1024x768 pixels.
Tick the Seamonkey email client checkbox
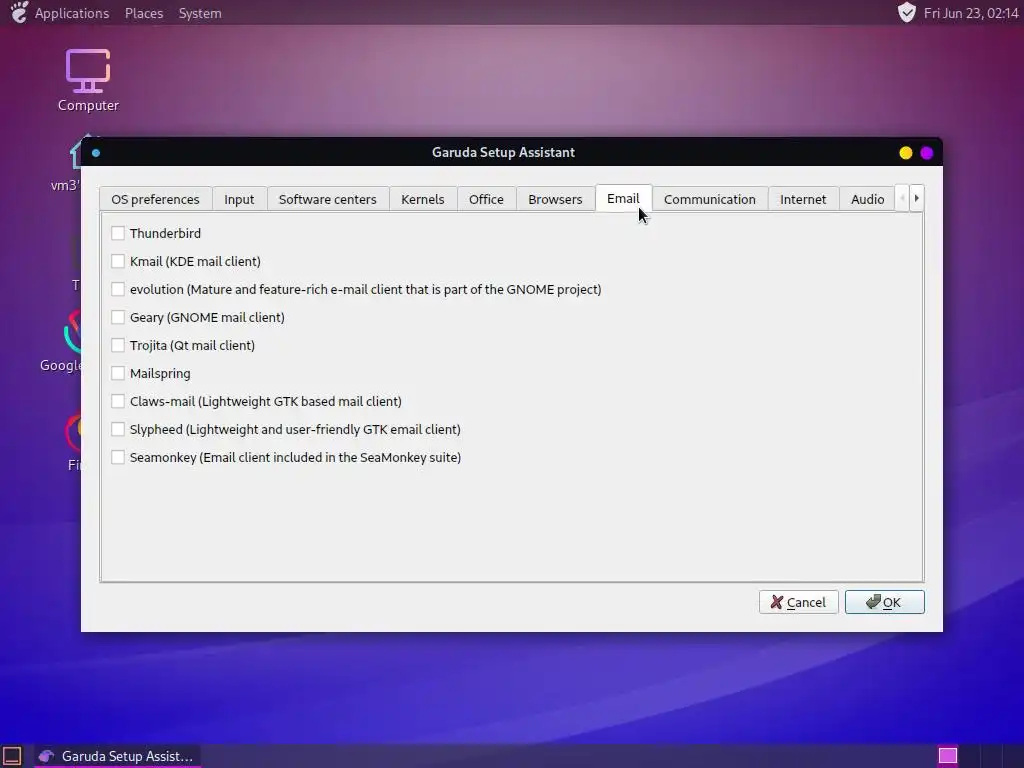[x=118, y=458]
